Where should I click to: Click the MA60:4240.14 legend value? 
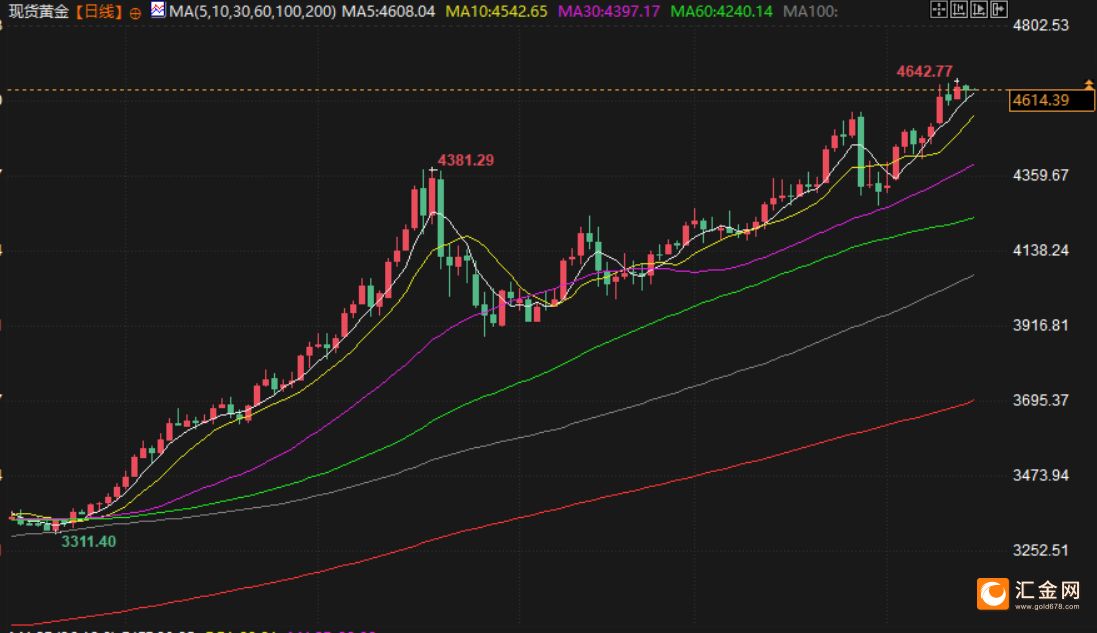coord(721,11)
